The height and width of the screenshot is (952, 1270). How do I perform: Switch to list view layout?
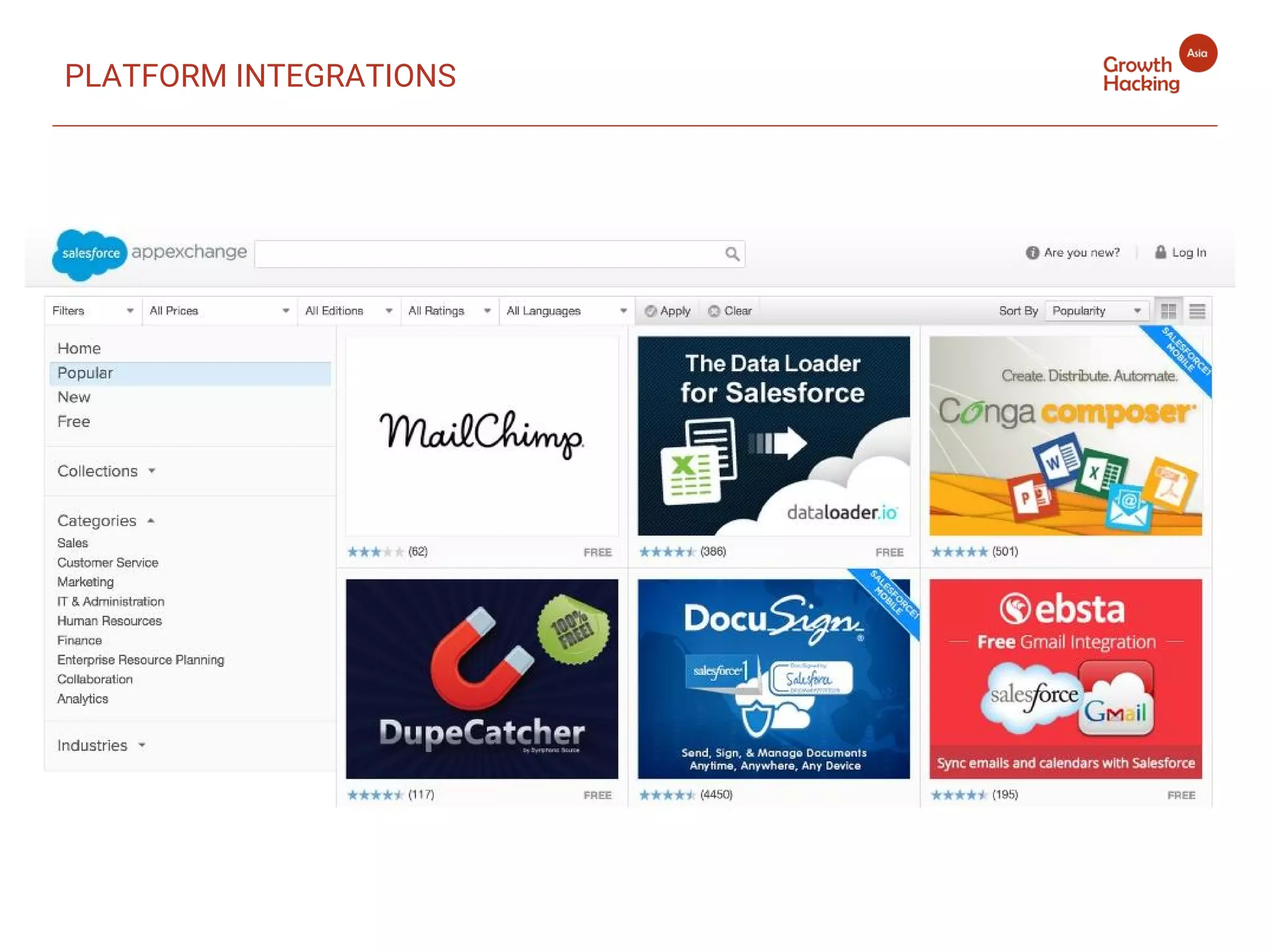tap(1197, 311)
